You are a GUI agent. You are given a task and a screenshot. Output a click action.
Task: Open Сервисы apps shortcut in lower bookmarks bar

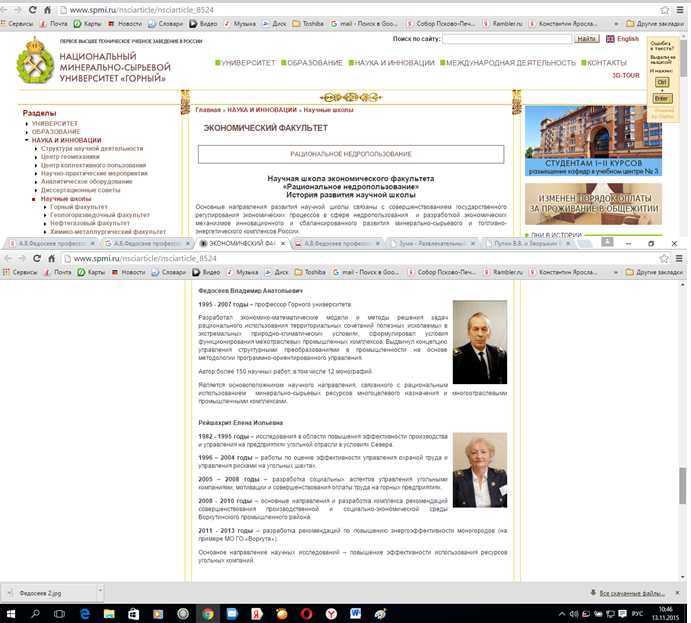tap(20, 272)
